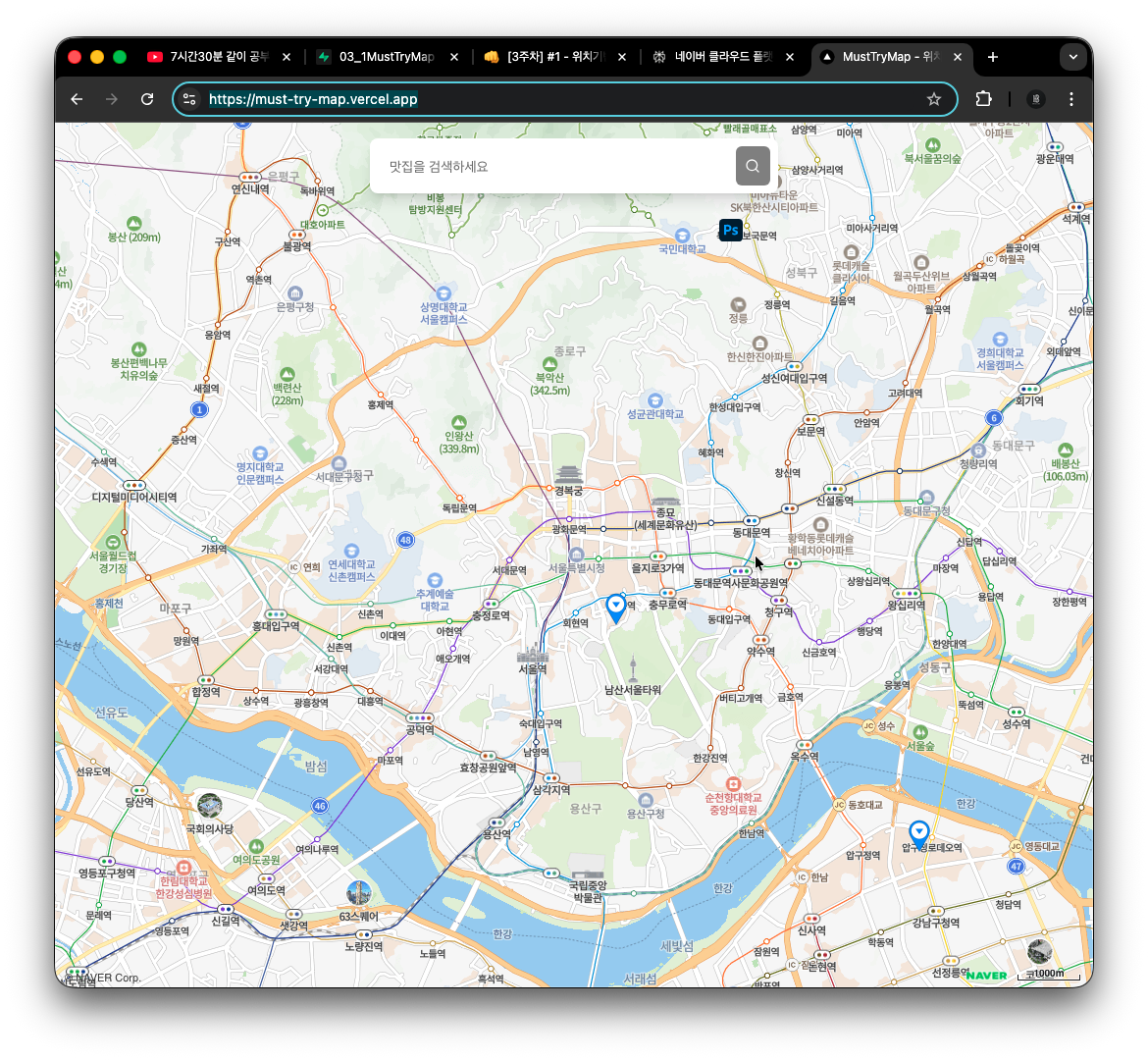Open the three-dot browser menu icon
Viewport: 1148px width, 1060px height.
(x=1071, y=99)
